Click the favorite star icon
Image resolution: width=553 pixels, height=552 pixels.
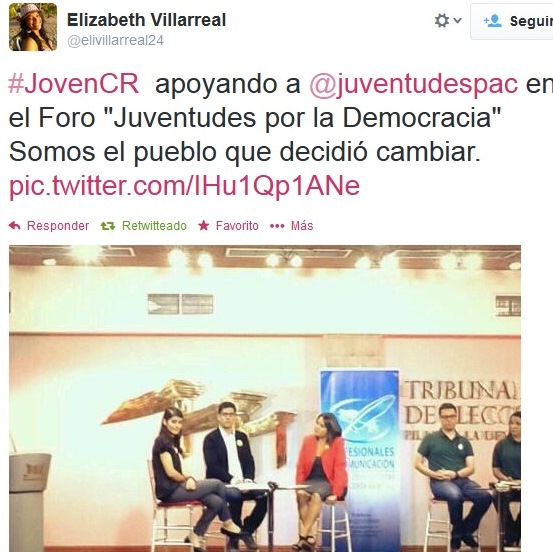coord(203,225)
